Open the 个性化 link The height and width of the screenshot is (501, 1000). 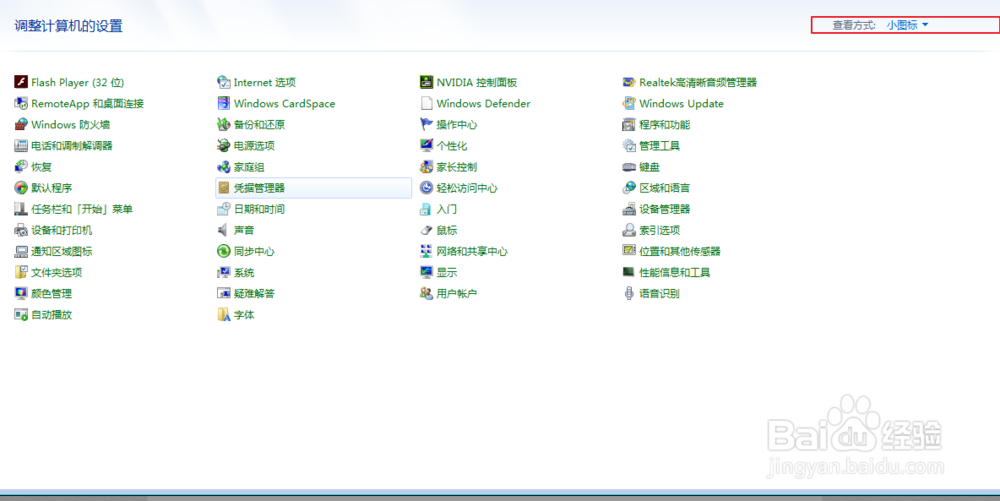(x=452, y=145)
